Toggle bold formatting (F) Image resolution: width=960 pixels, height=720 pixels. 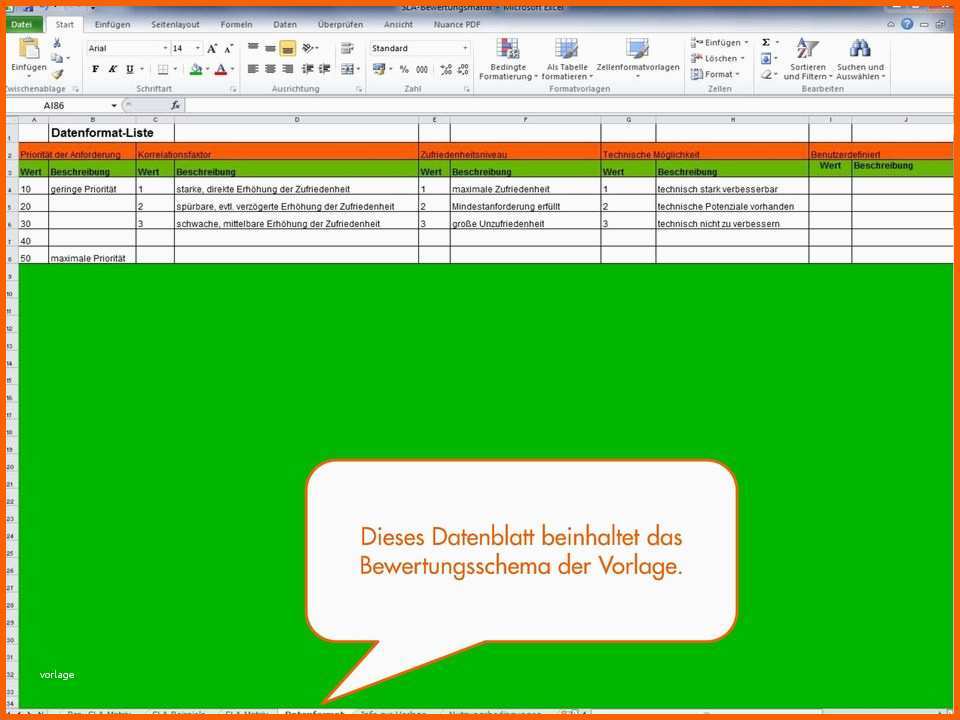tap(95, 70)
